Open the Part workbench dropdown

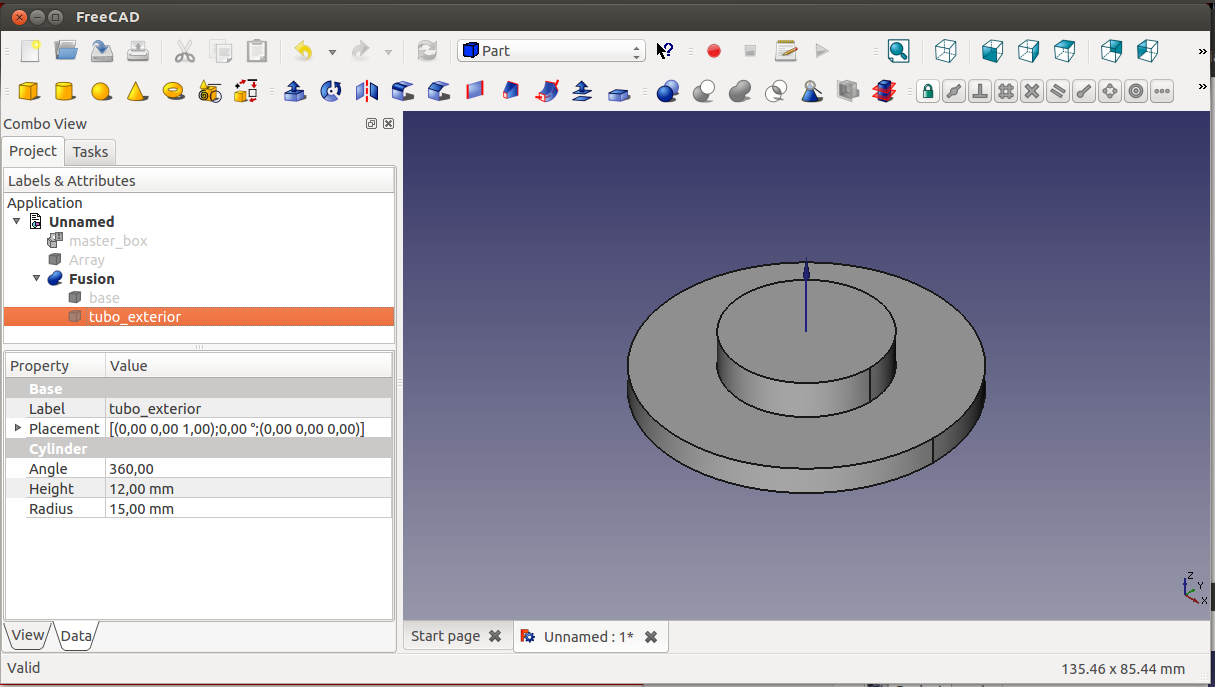tap(551, 51)
